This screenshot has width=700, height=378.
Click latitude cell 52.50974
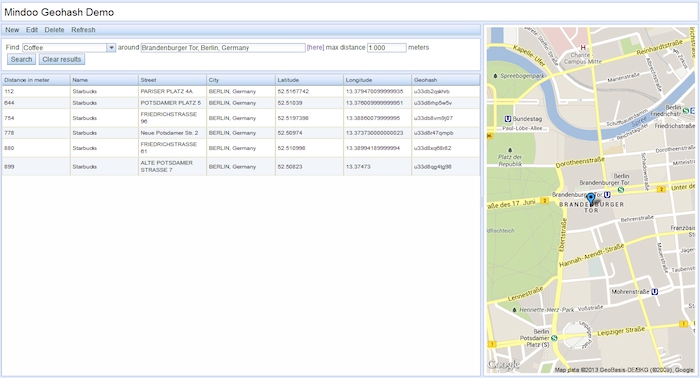click(x=290, y=133)
